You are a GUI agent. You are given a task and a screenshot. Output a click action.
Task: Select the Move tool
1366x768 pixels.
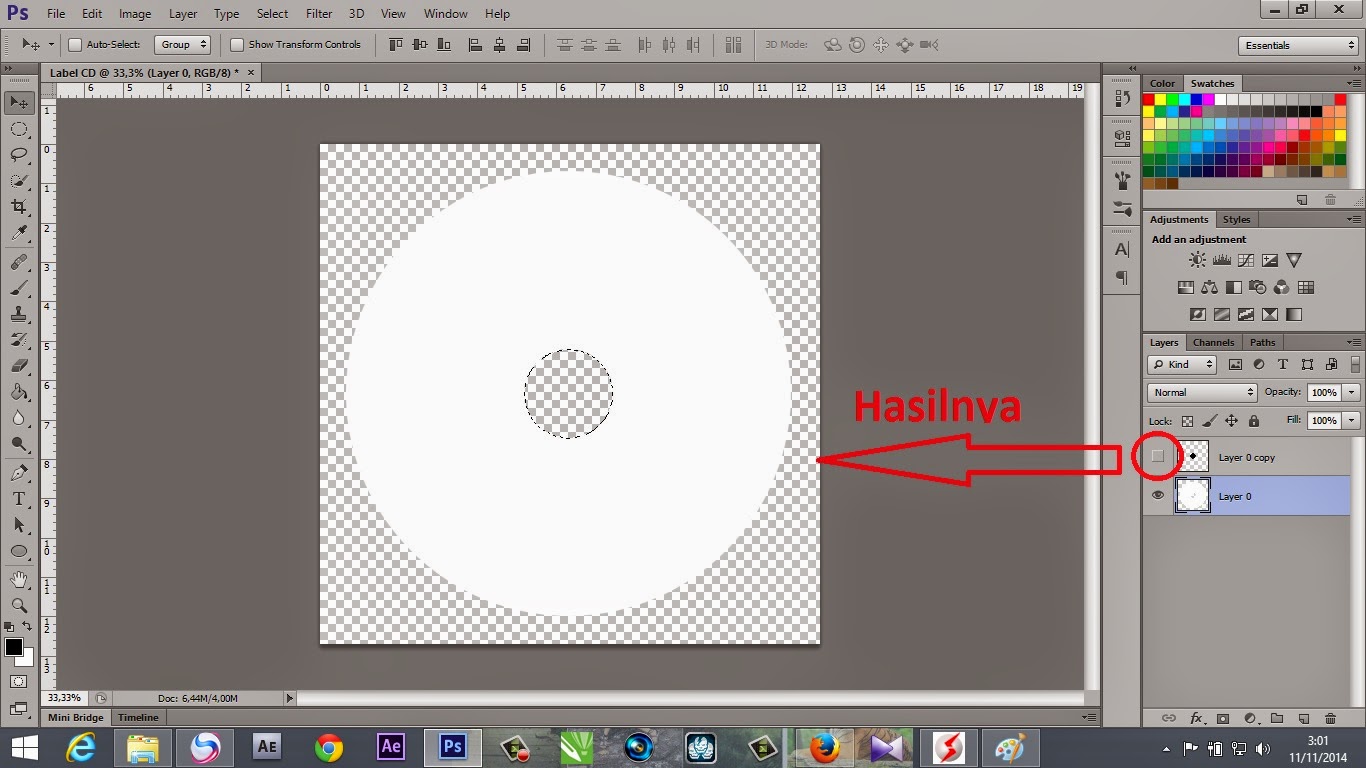(20, 101)
